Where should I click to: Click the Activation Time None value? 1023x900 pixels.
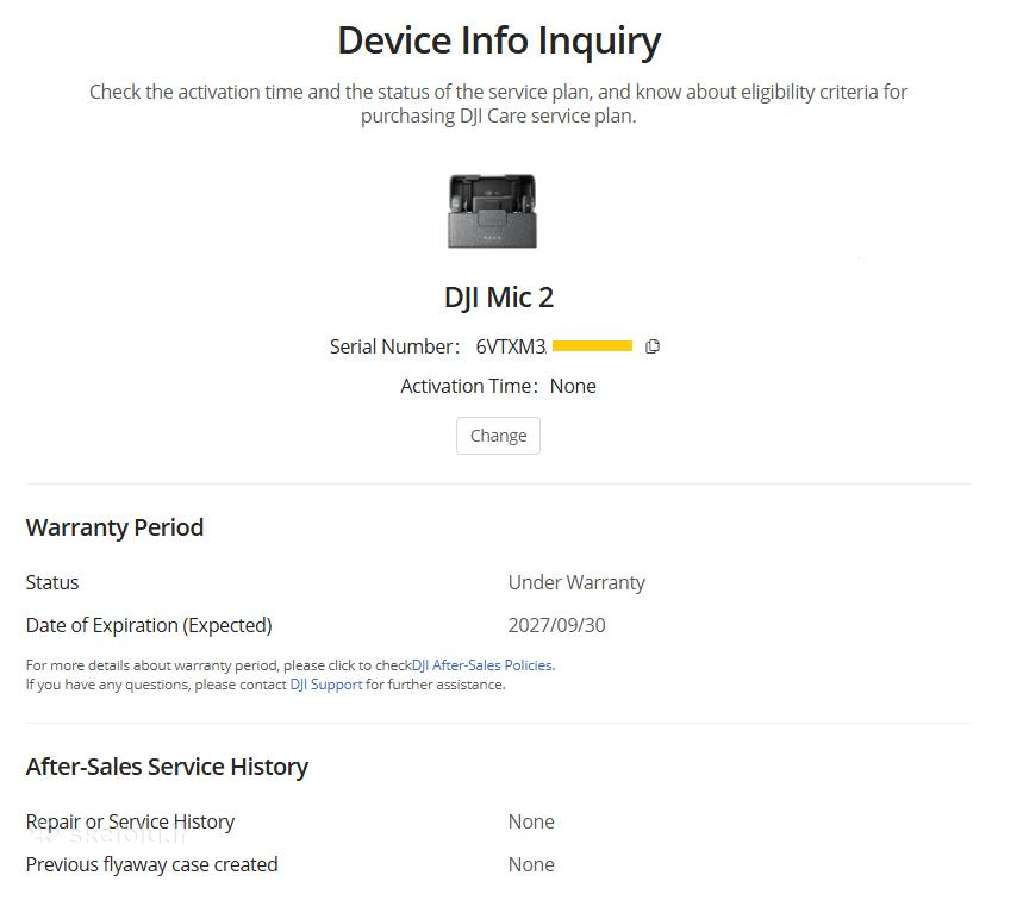[x=573, y=386]
